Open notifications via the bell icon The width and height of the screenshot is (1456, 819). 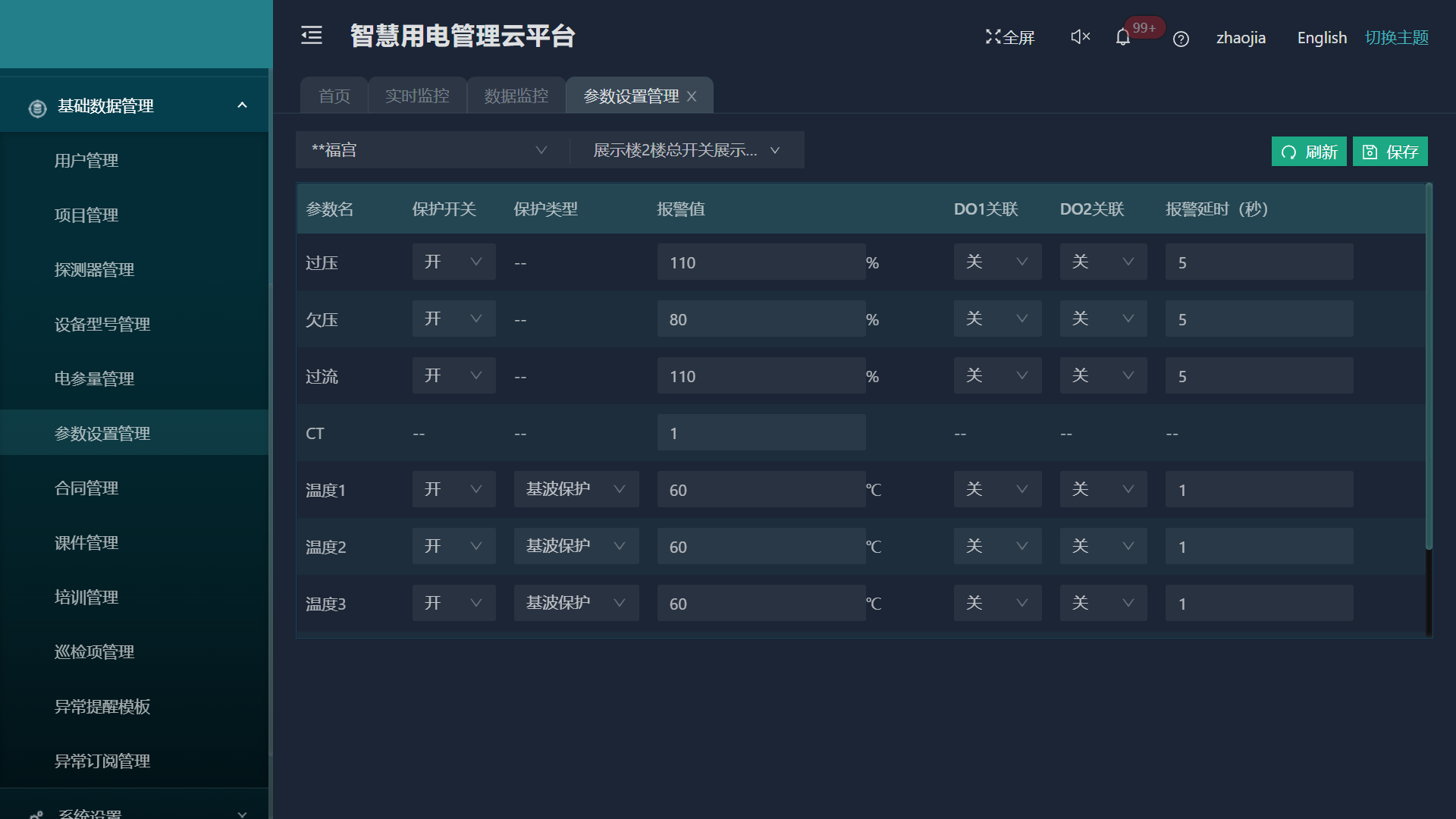[1123, 37]
